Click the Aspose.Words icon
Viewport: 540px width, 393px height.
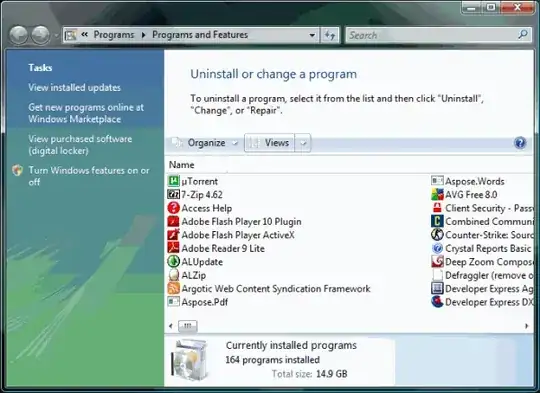(x=437, y=181)
